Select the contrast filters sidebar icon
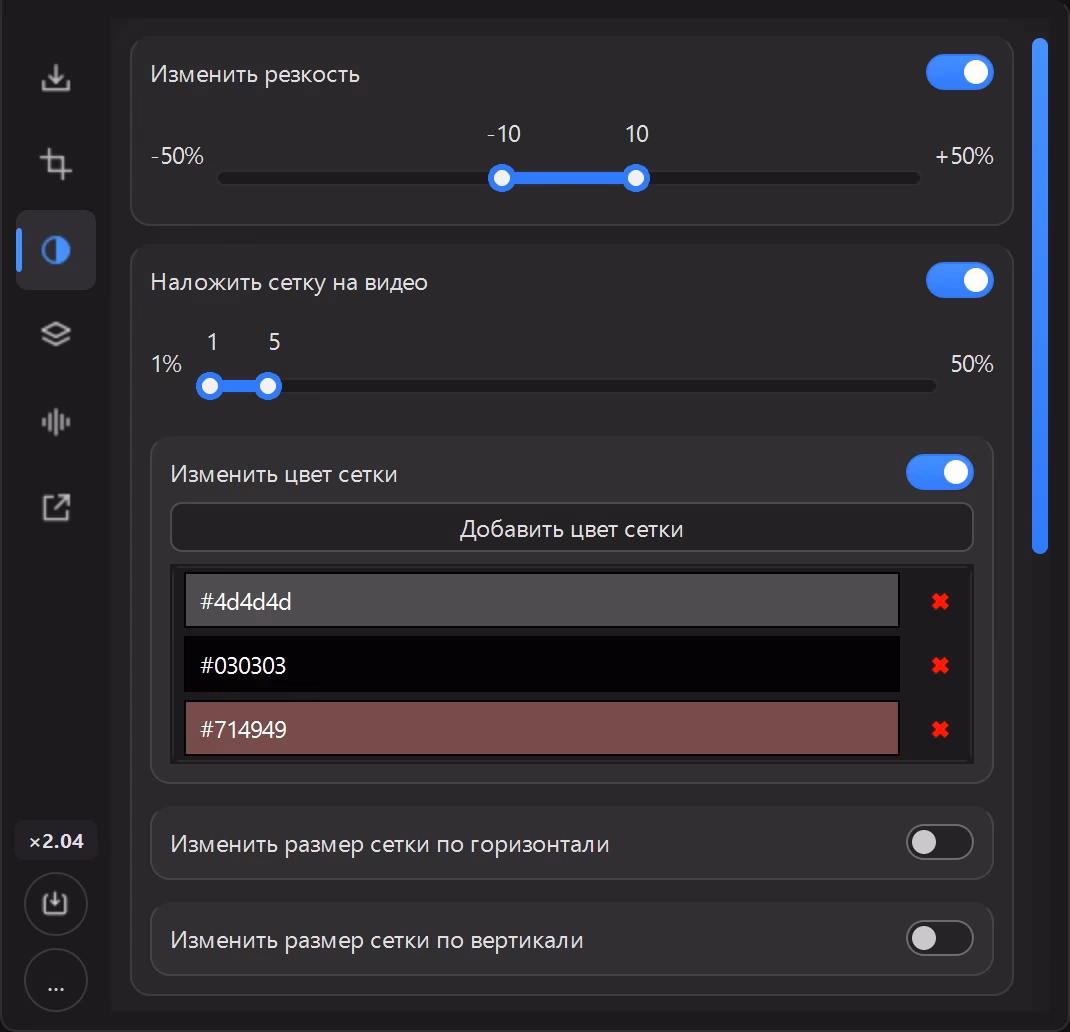1070x1032 pixels. pos(56,250)
